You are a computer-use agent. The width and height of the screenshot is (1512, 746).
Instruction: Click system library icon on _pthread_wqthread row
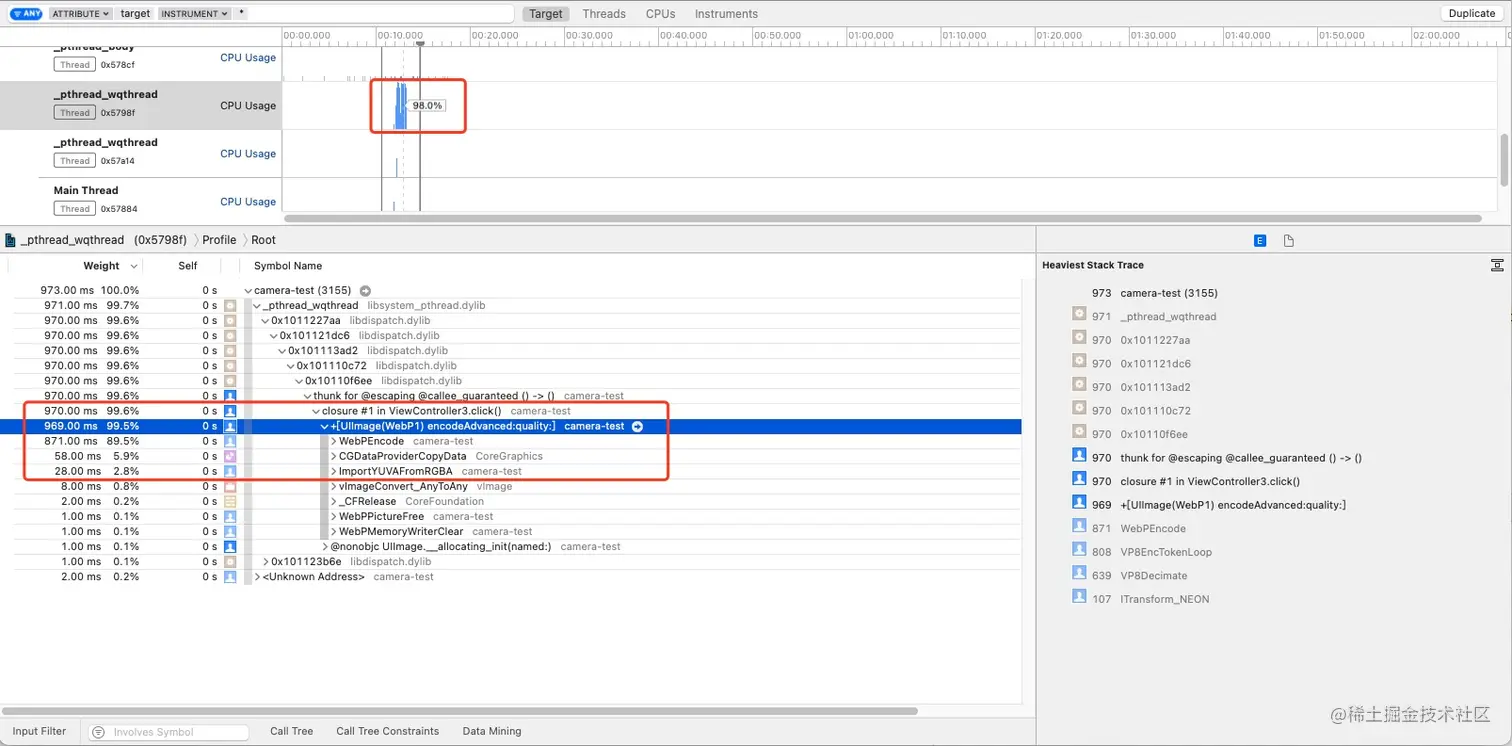(230, 305)
